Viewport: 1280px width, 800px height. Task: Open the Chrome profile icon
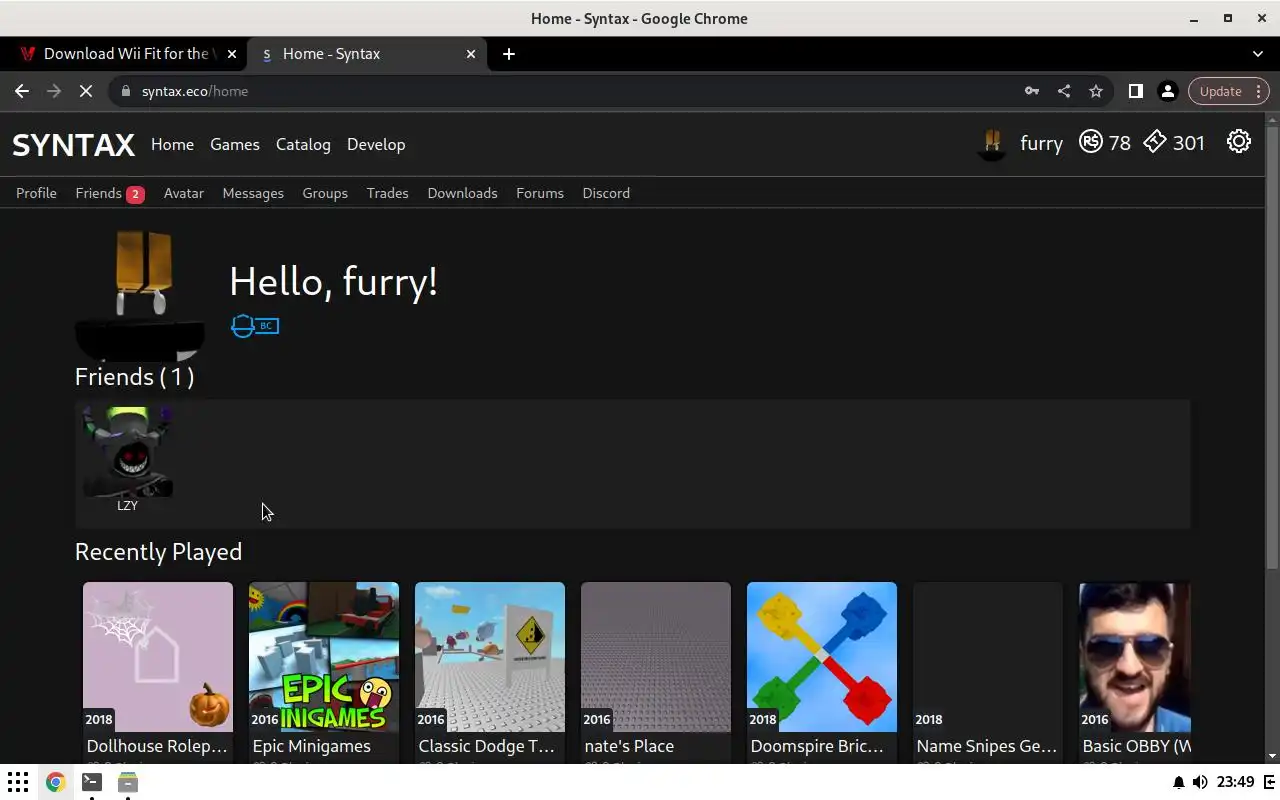click(1167, 91)
